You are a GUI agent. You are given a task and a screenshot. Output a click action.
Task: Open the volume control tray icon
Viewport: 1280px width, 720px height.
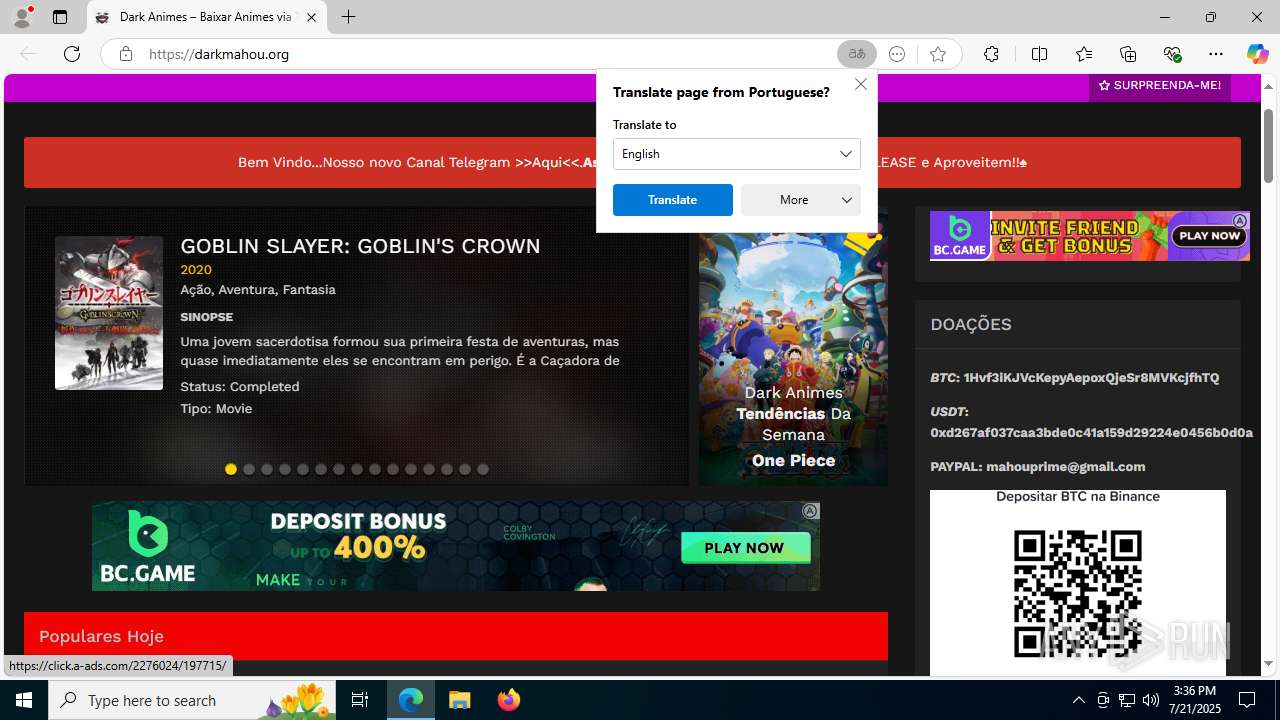(1150, 700)
